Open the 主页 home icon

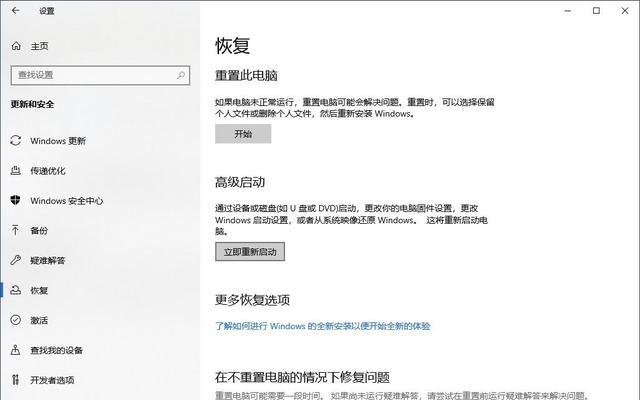pos(16,46)
